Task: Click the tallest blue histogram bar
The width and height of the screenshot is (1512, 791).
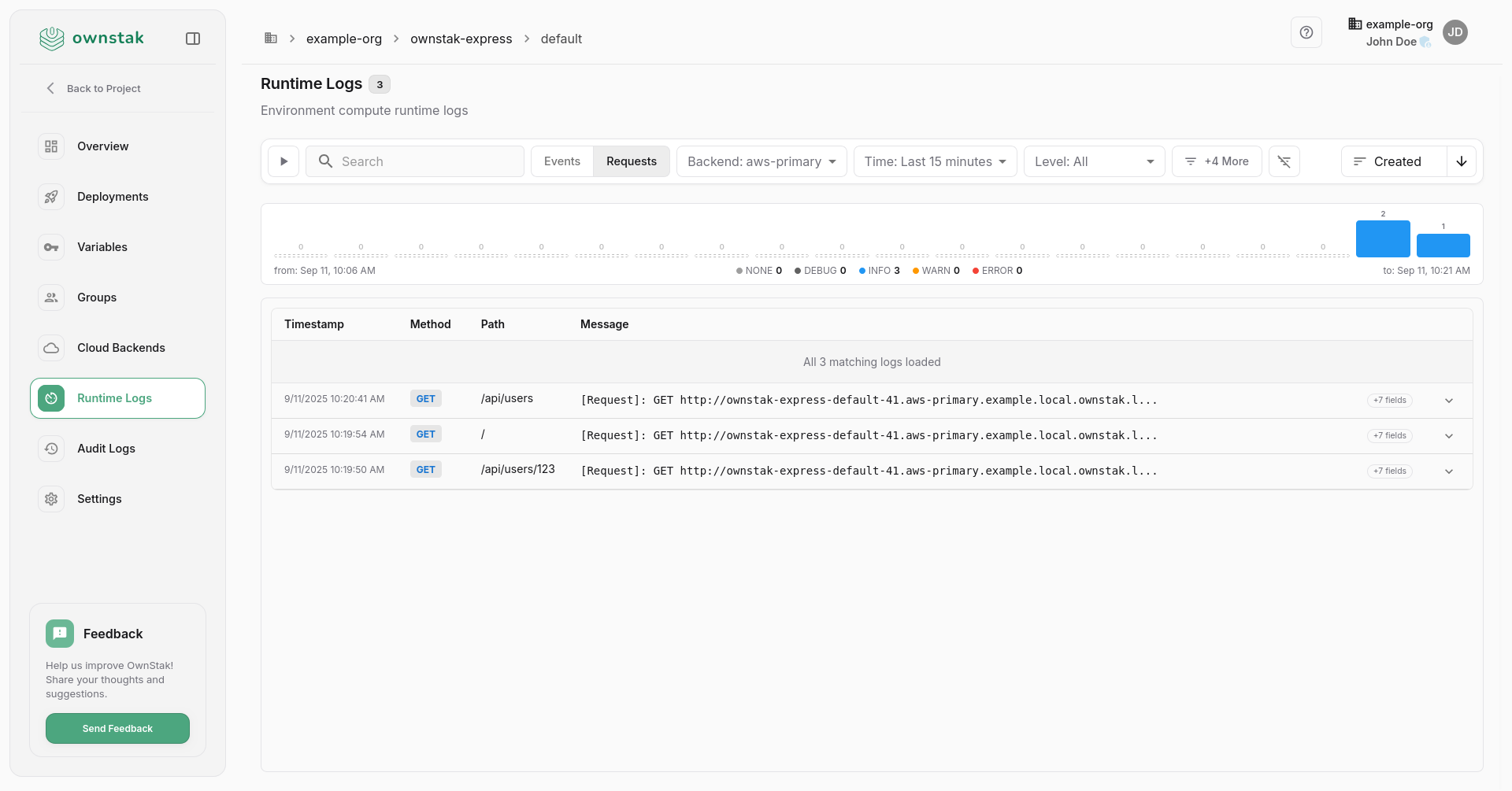Action: pyautogui.click(x=1382, y=239)
